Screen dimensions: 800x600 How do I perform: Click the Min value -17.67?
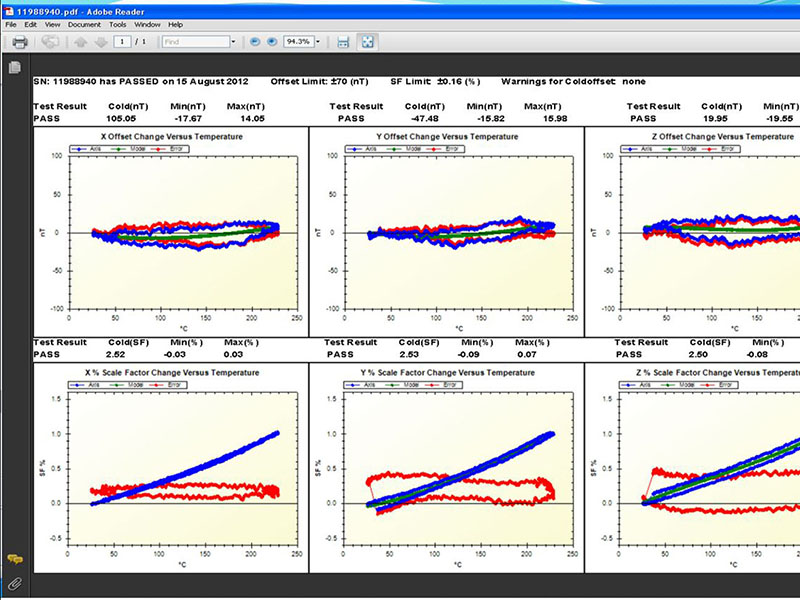pos(186,119)
